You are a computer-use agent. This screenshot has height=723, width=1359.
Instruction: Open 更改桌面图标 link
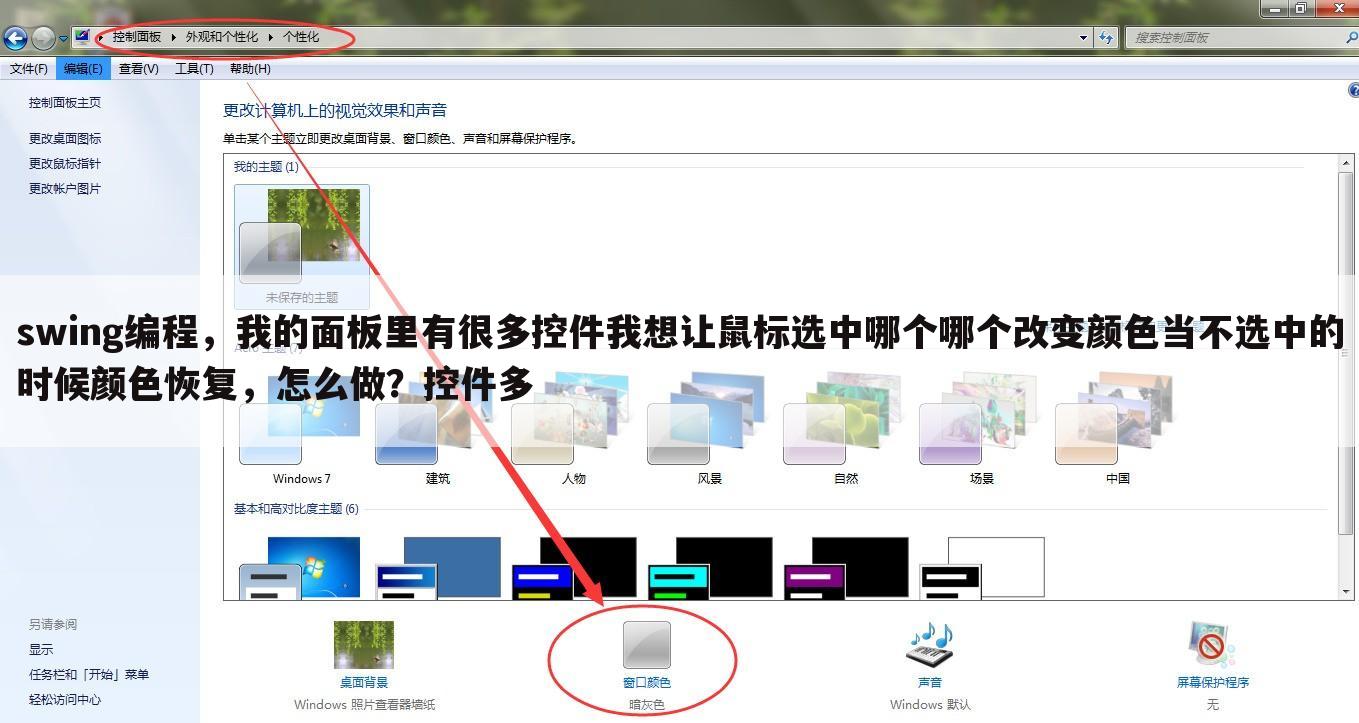(65, 138)
